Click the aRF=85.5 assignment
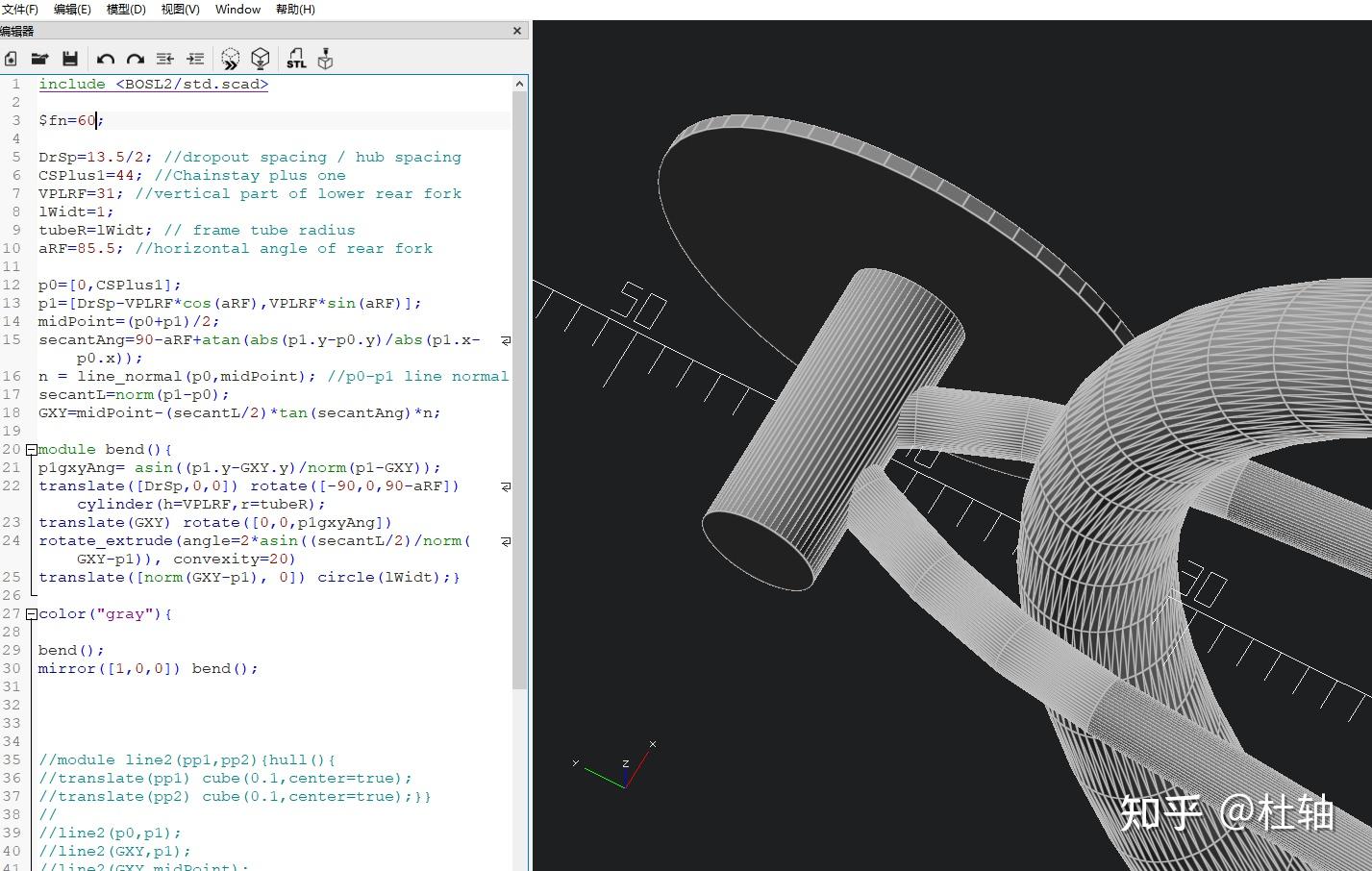The width and height of the screenshot is (1372, 871). [x=81, y=248]
